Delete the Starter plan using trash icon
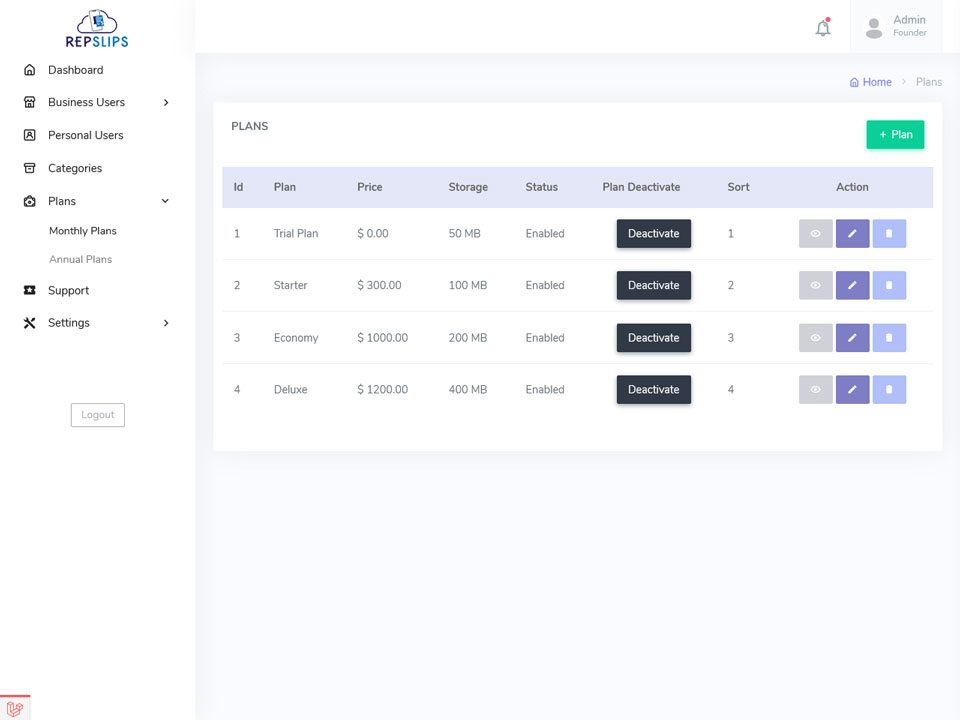 (889, 285)
